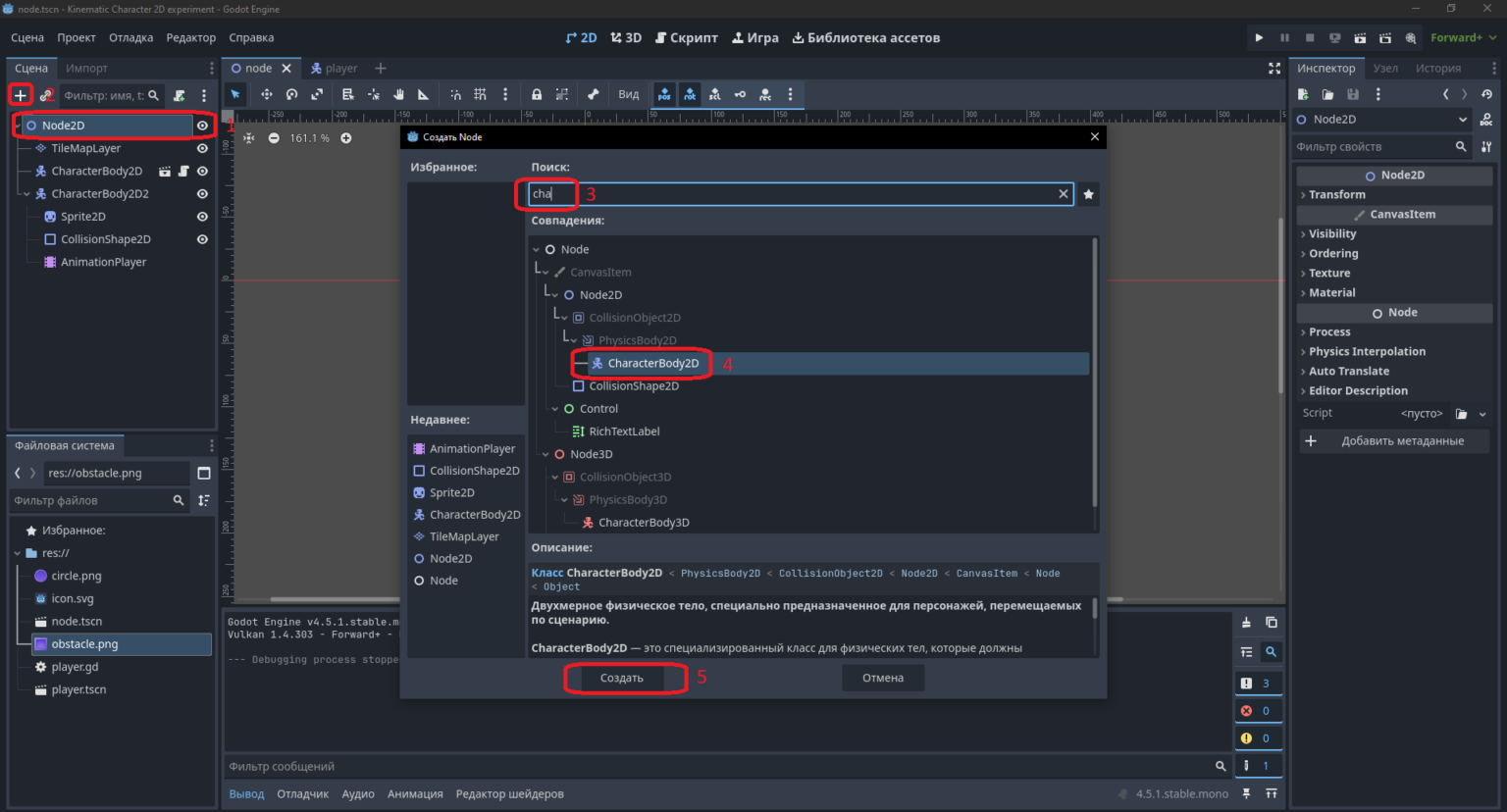Screen dimensions: 1507x812
Task: Toggle visibility eye of Sprite2D
Action: tap(202, 217)
